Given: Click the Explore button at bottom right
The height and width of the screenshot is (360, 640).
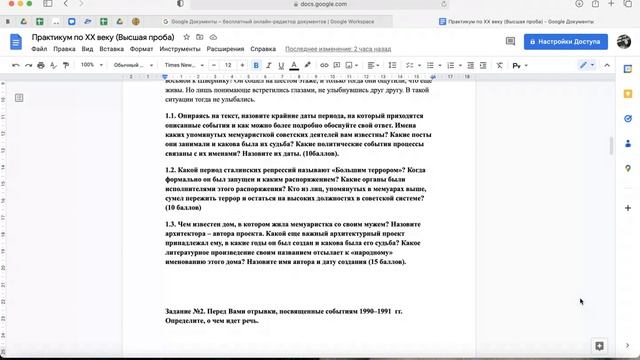Looking at the screenshot, I should [599, 346].
